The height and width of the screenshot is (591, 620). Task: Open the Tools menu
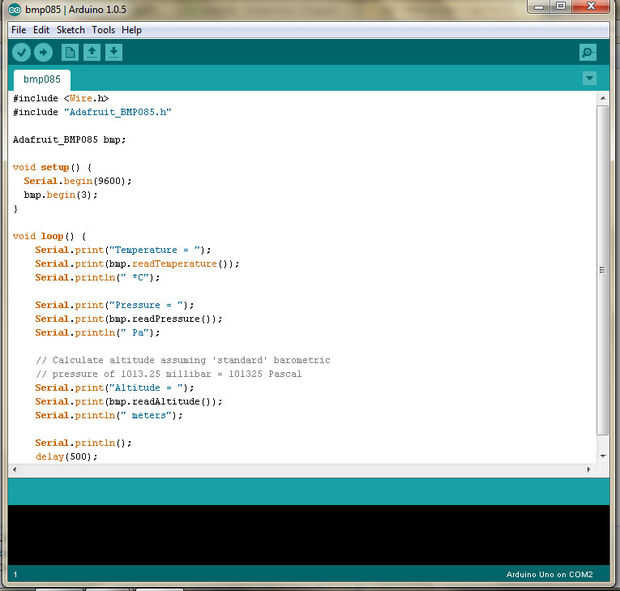coord(103,30)
